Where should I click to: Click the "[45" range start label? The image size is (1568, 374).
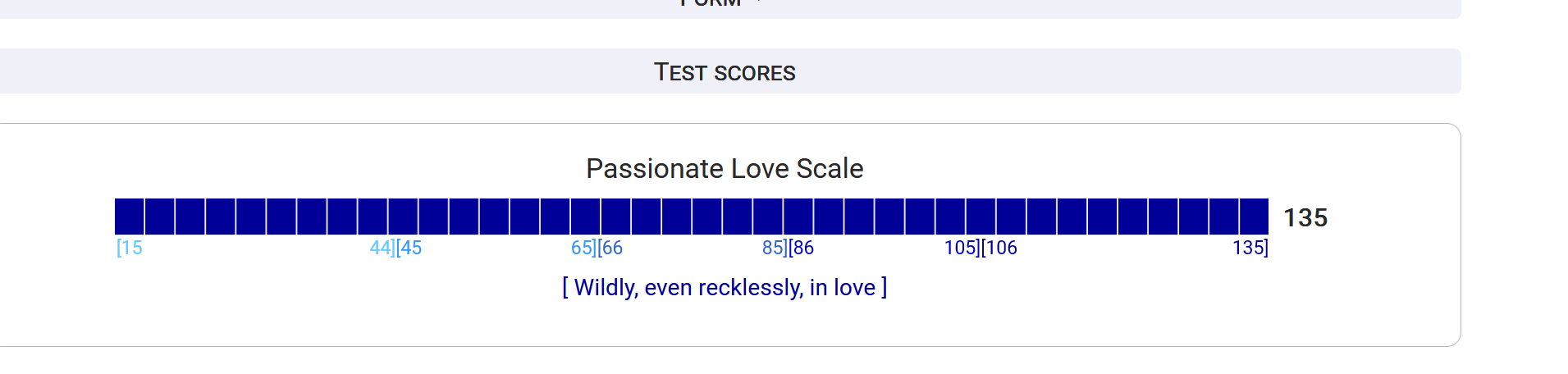[x=409, y=248]
